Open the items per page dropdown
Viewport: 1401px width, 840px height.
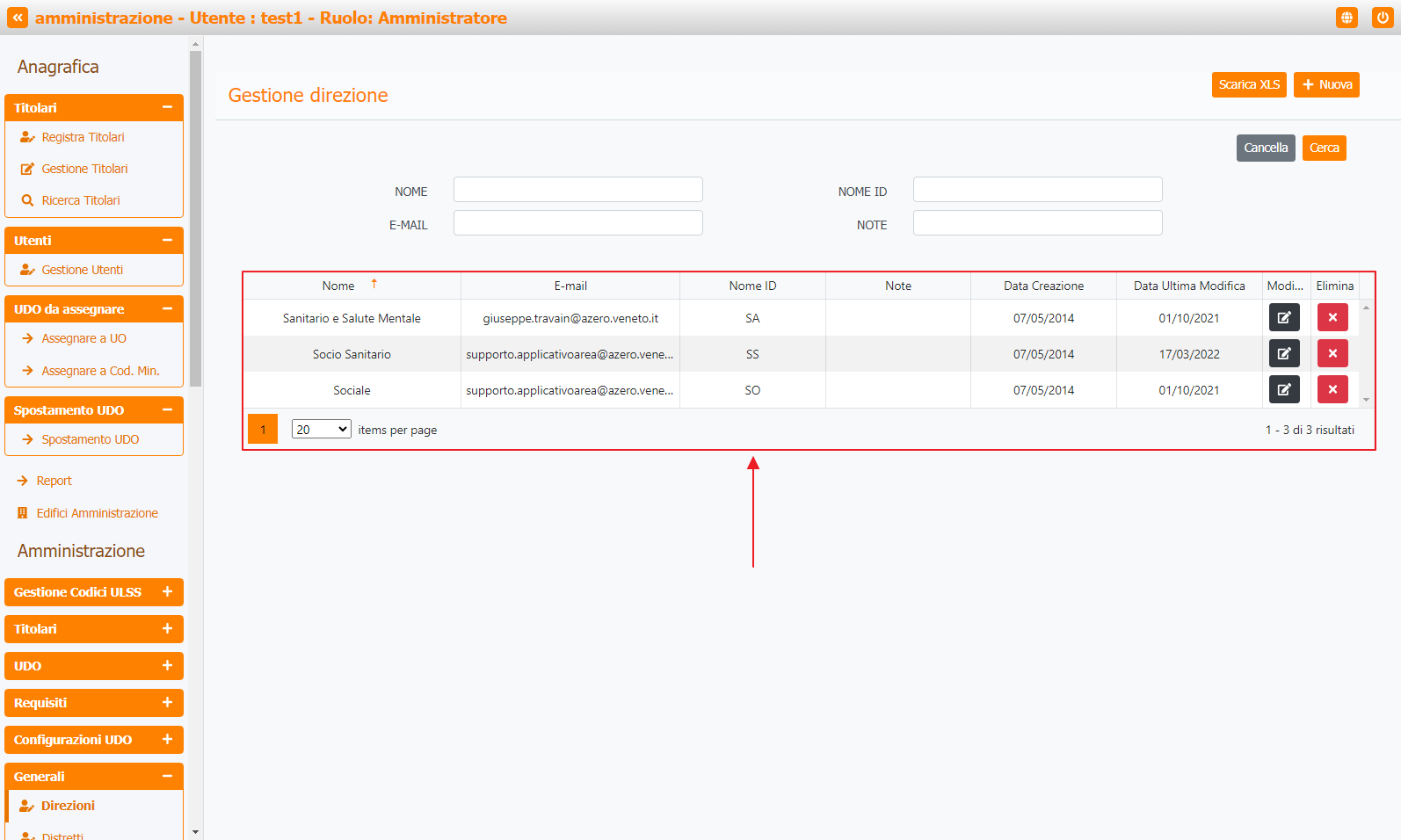321,430
